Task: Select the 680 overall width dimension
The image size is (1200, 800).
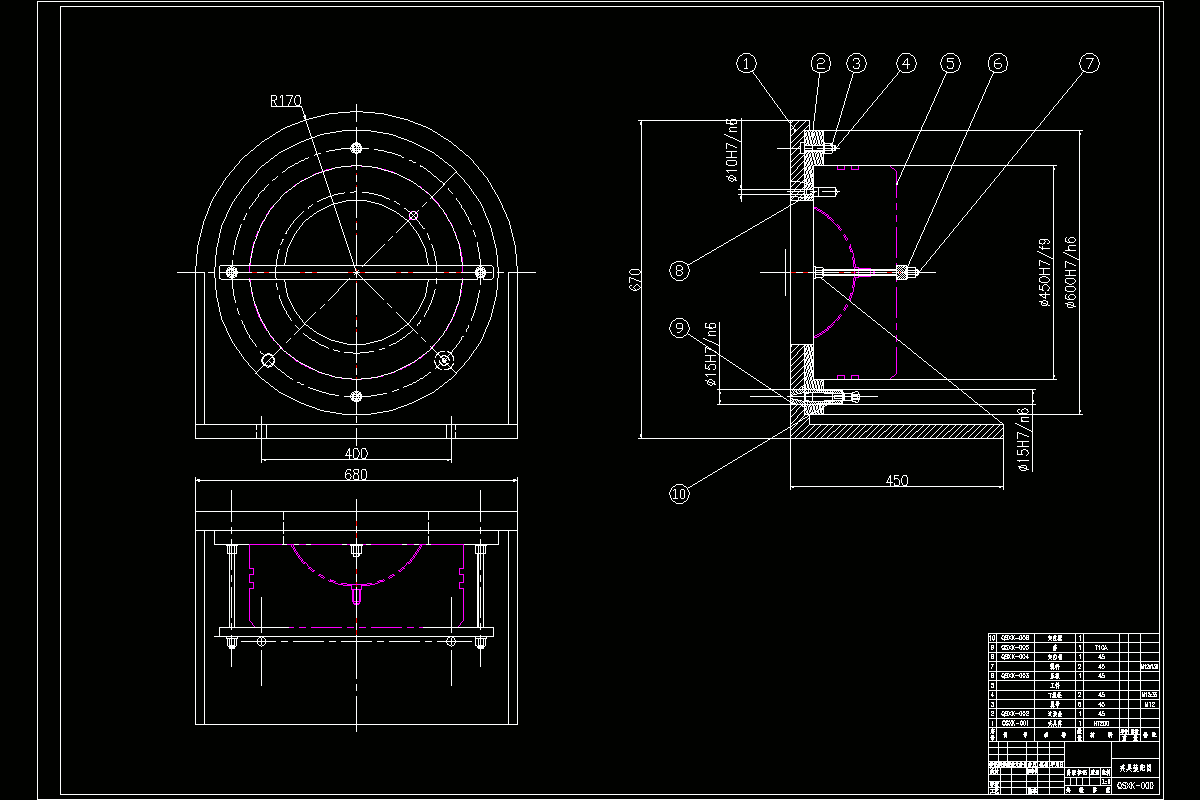Action: tap(356, 474)
